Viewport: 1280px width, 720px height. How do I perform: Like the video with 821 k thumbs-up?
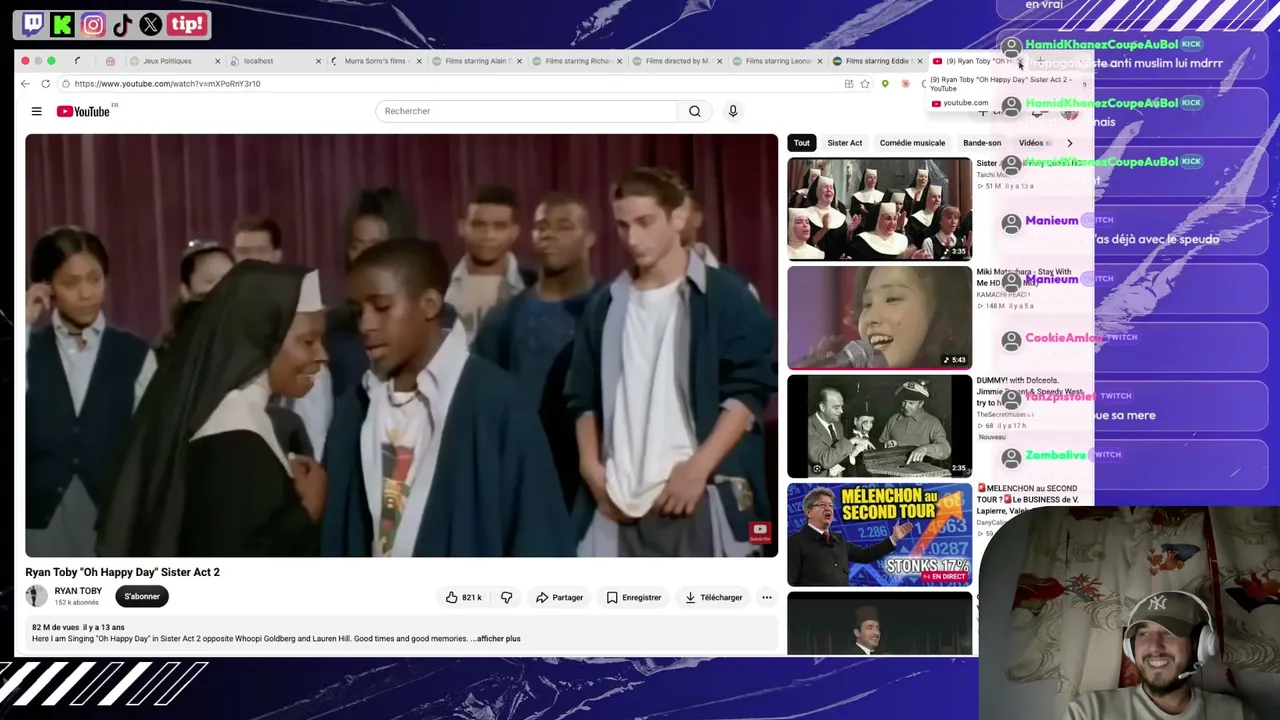[464, 597]
